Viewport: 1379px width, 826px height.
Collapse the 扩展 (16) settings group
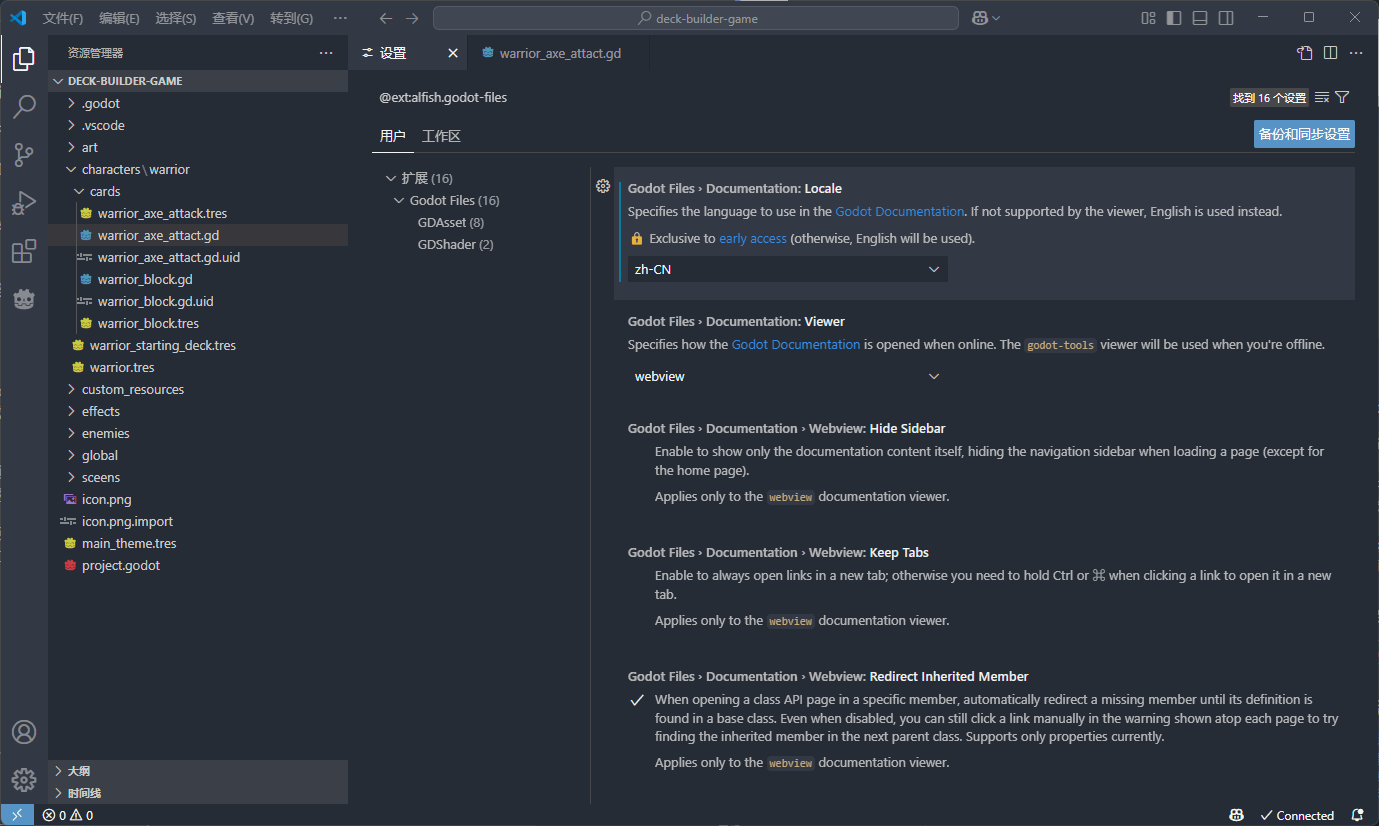(391, 178)
